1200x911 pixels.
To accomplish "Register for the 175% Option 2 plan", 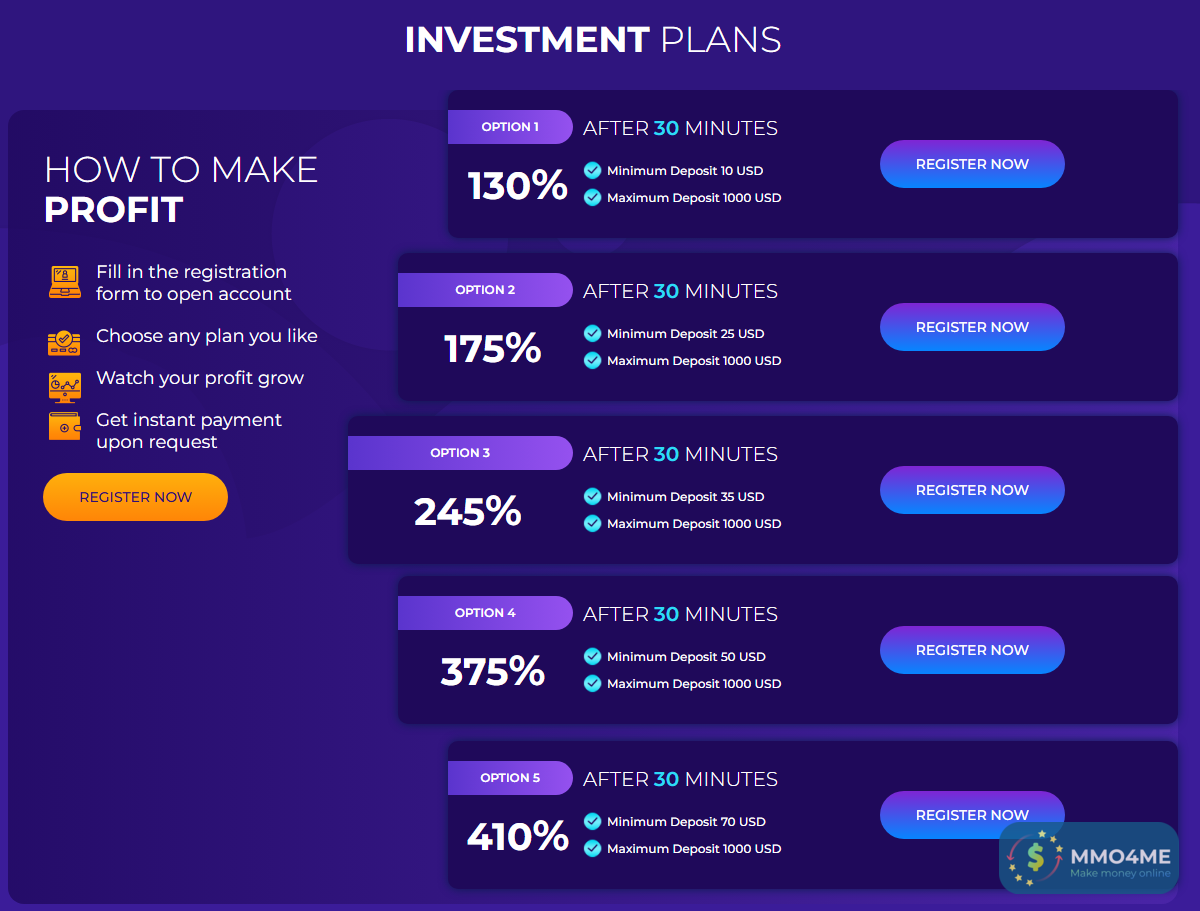I will point(972,327).
